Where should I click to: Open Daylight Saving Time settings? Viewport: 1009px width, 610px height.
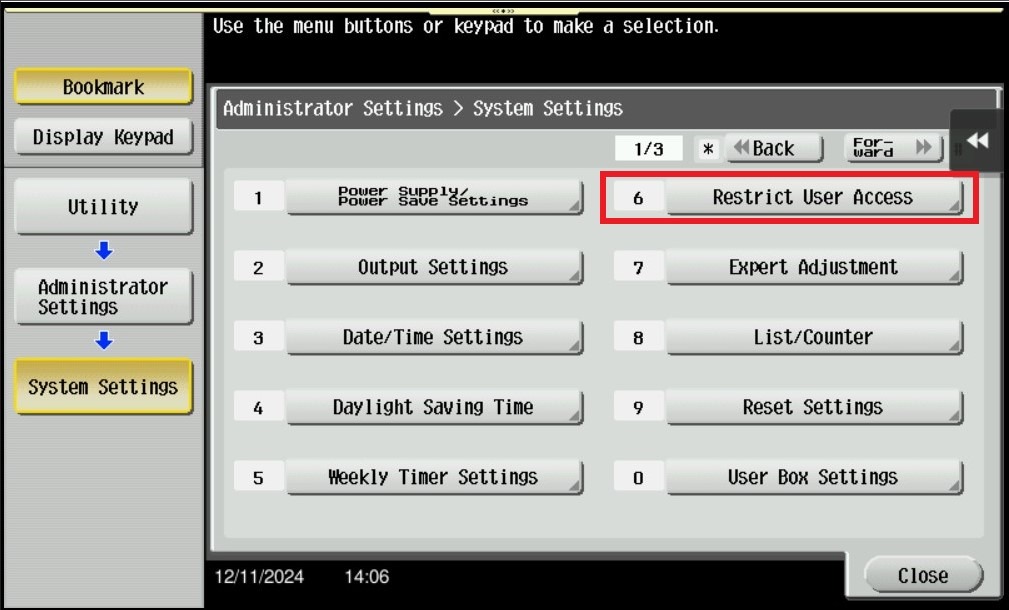tap(434, 408)
